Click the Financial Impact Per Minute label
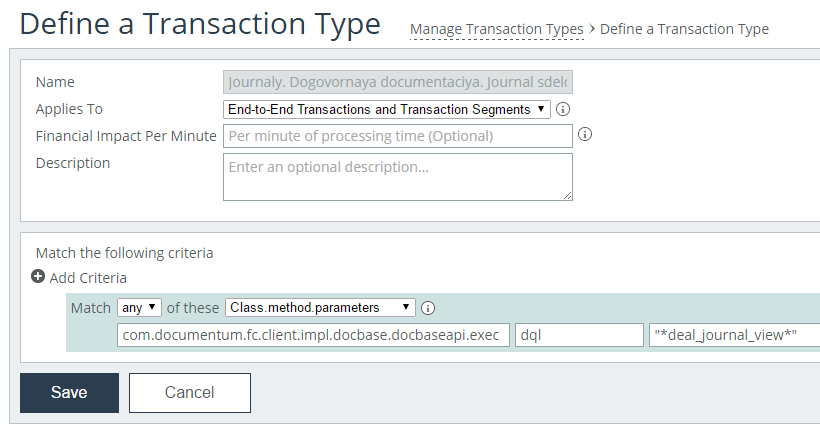 126,136
